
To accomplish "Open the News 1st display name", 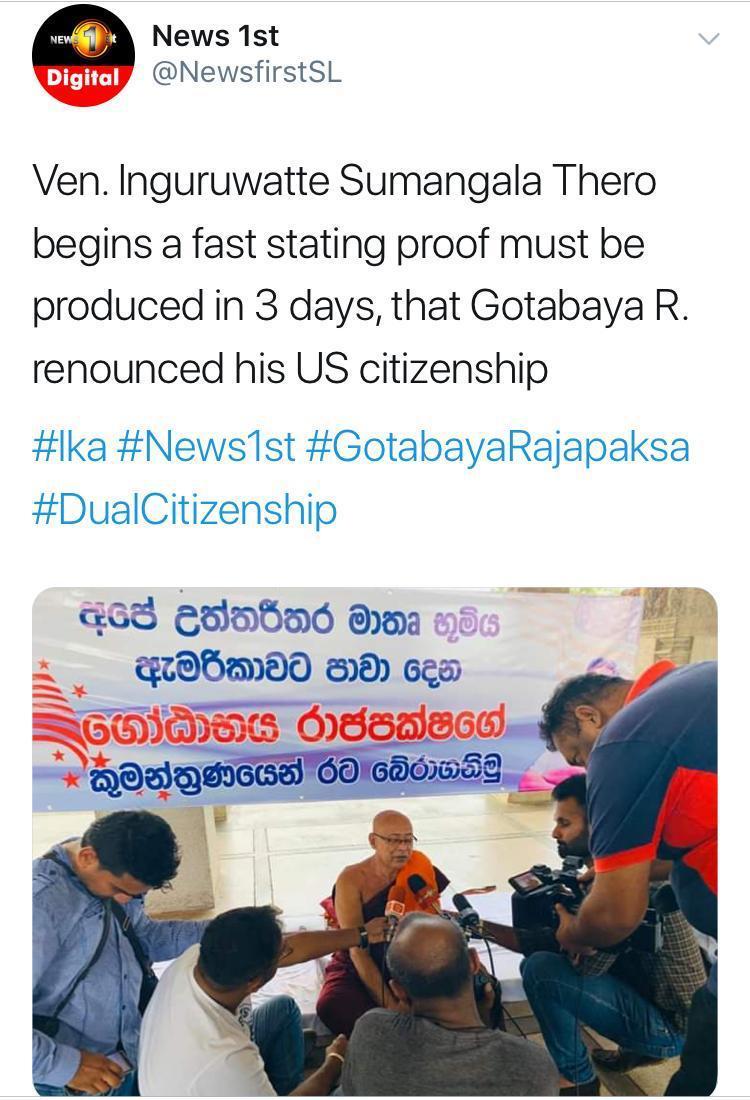I will (x=215, y=36).
